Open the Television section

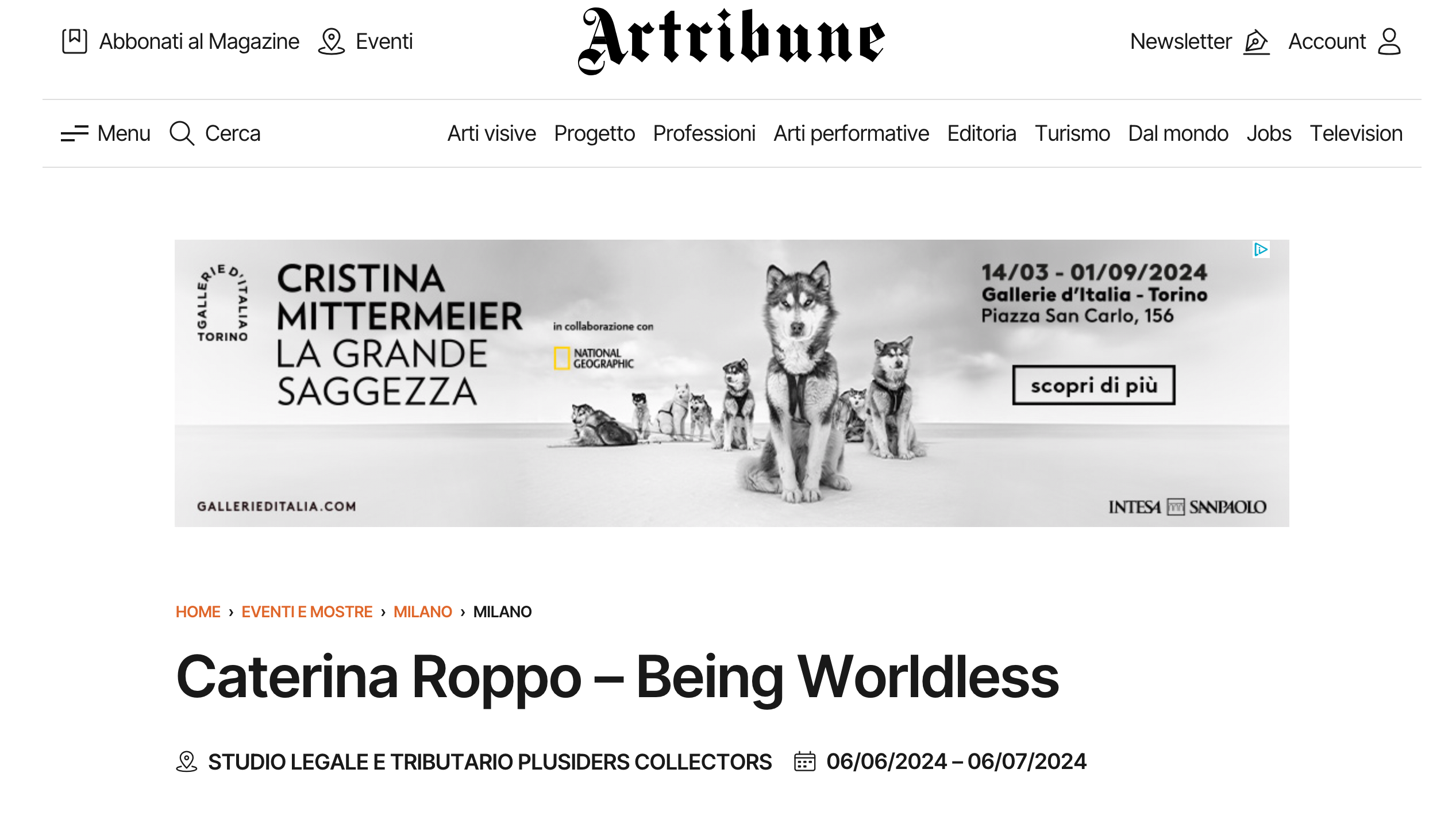[x=1356, y=133]
